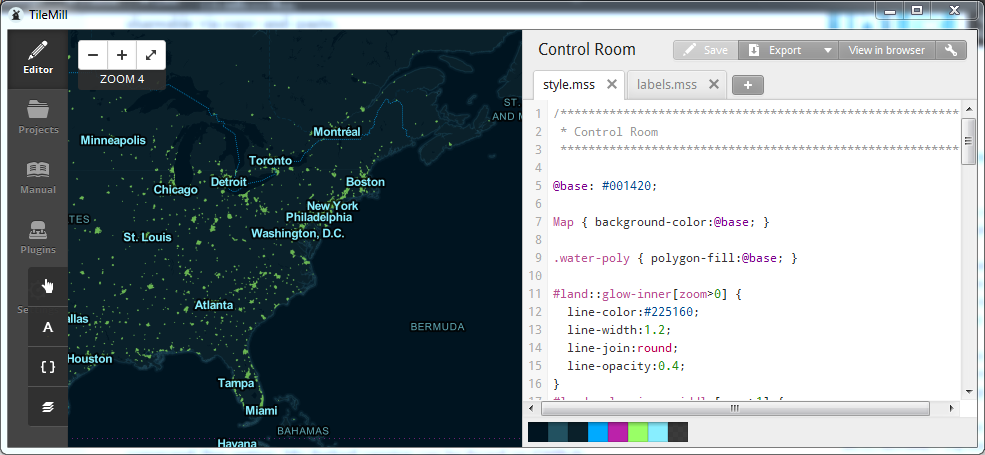Click the scroll-up arrow of code editor
985x455 pixels.
coord(969,107)
